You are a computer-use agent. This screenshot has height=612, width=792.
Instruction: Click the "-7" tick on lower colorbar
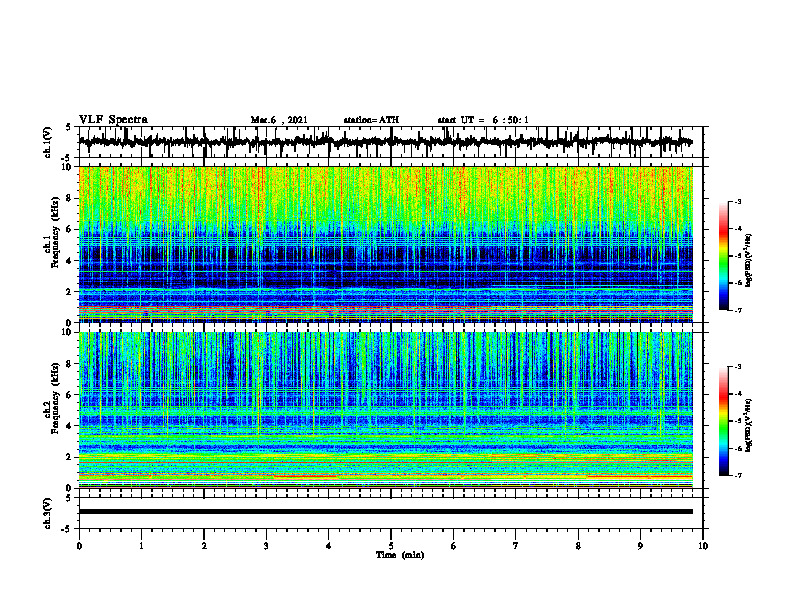(737, 475)
